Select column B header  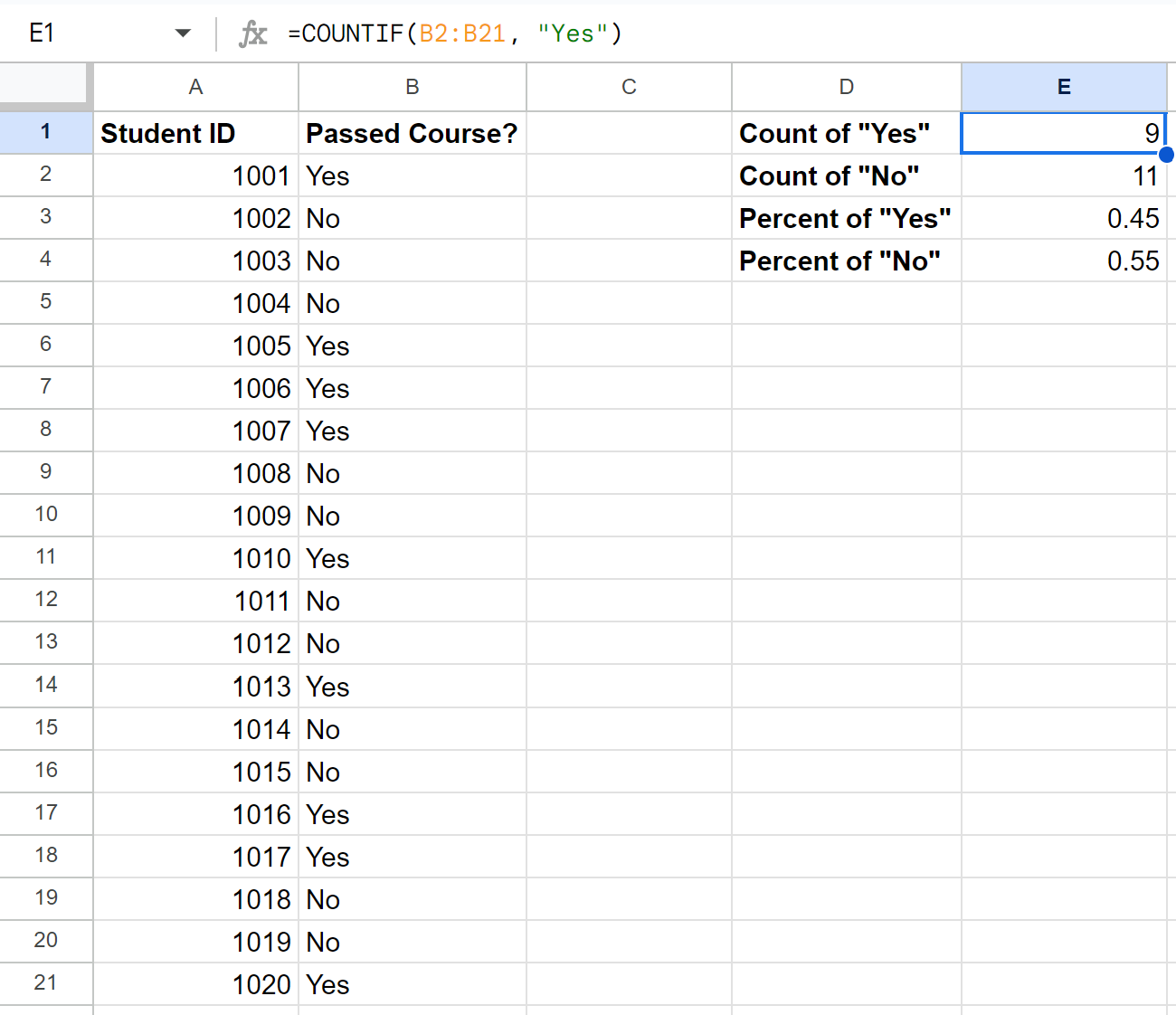[x=413, y=87]
